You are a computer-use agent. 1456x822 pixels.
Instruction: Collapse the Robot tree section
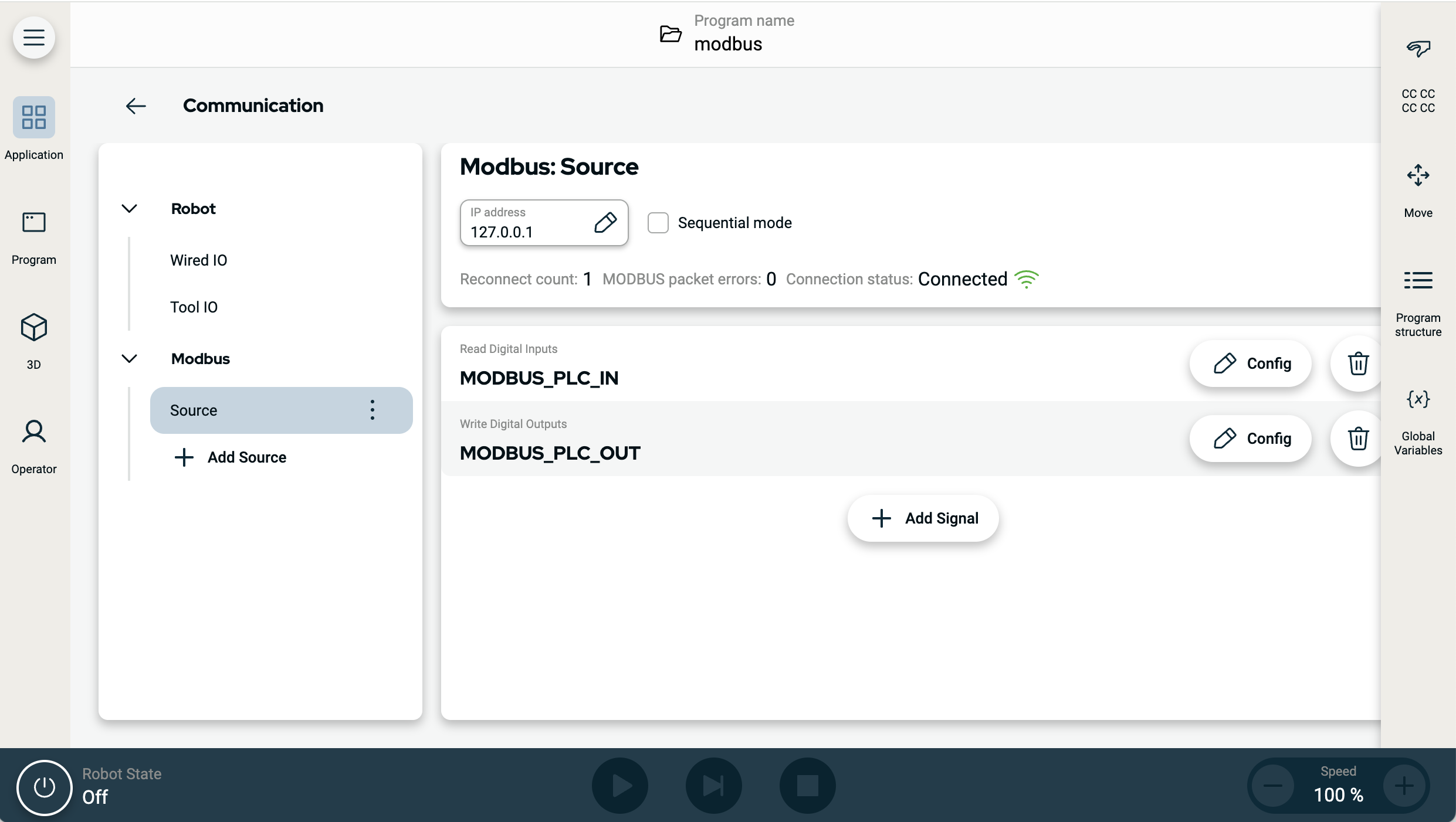[x=129, y=209]
